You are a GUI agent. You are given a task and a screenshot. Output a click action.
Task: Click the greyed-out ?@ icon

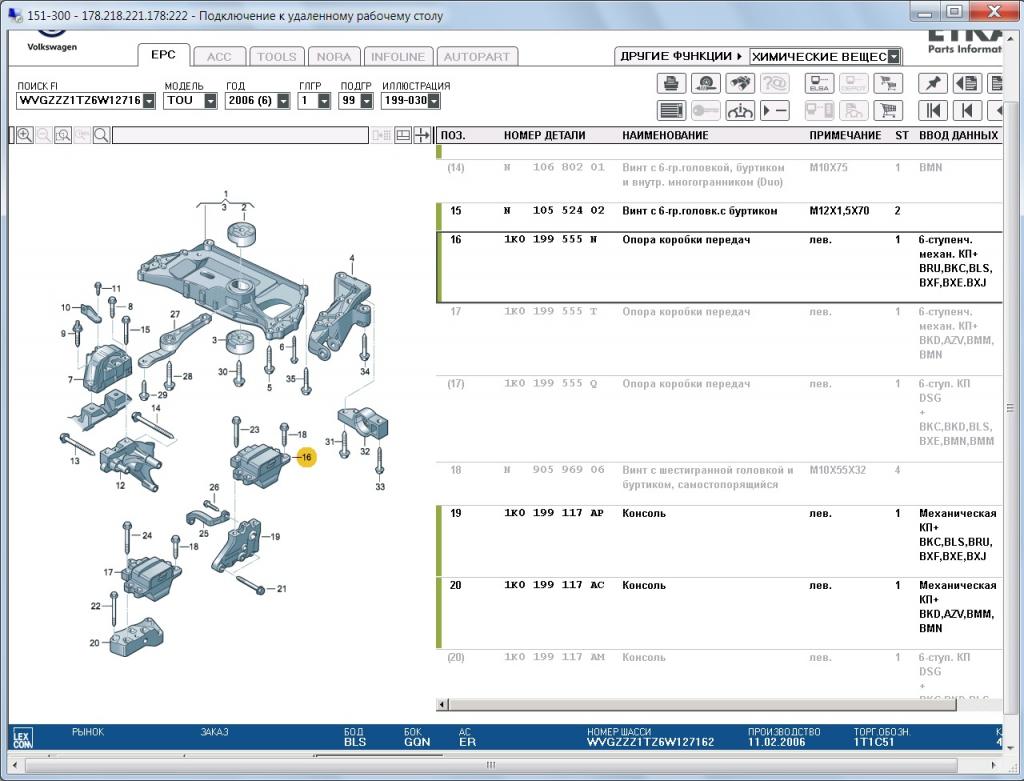pos(775,84)
